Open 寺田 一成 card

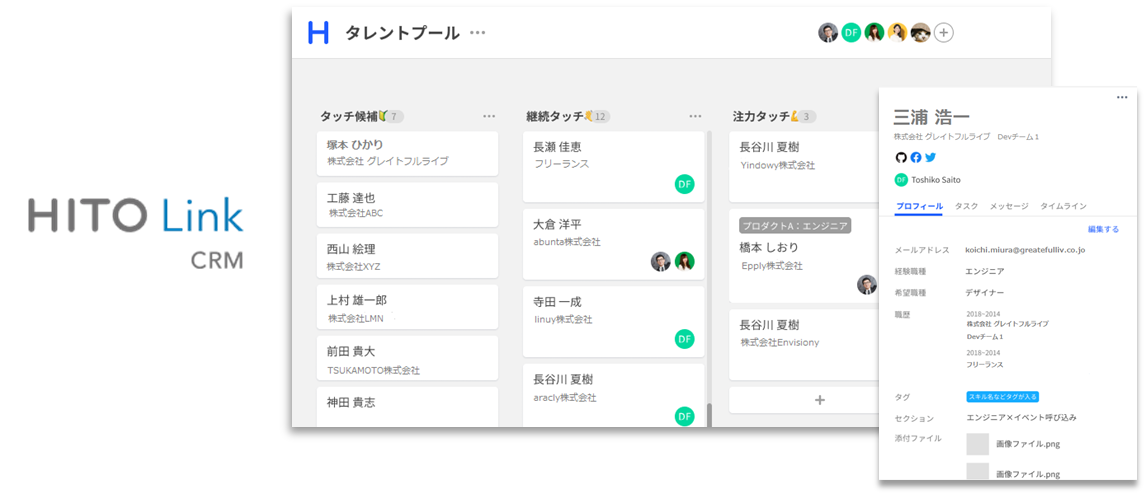click(x=613, y=322)
